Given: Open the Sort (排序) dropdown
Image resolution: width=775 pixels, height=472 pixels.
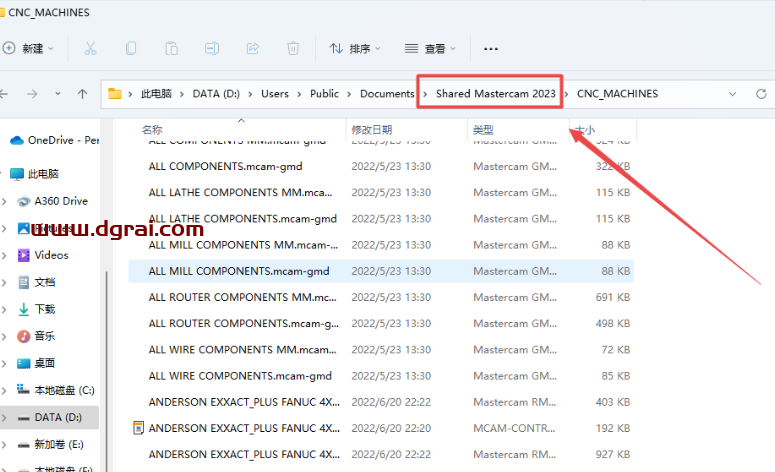Looking at the screenshot, I should [355, 48].
